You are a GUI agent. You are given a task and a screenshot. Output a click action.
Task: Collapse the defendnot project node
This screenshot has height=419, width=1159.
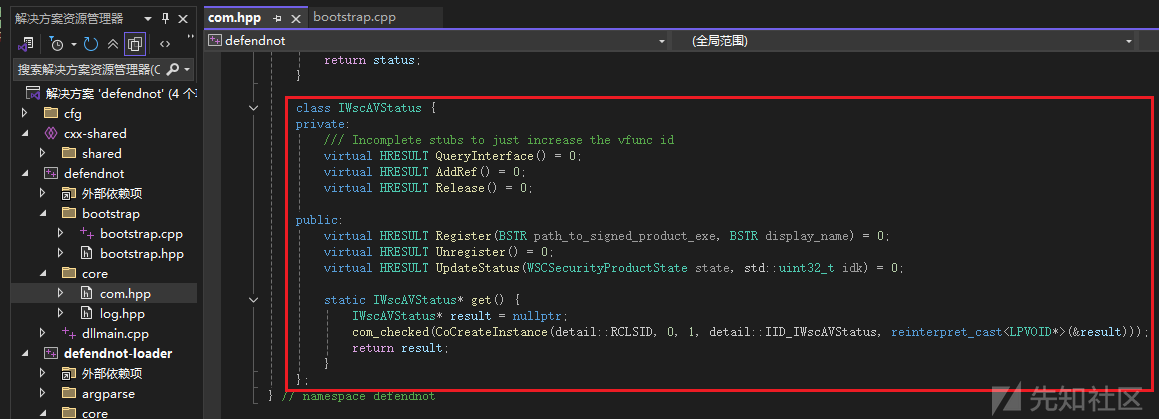pyautogui.click(x=24, y=174)
